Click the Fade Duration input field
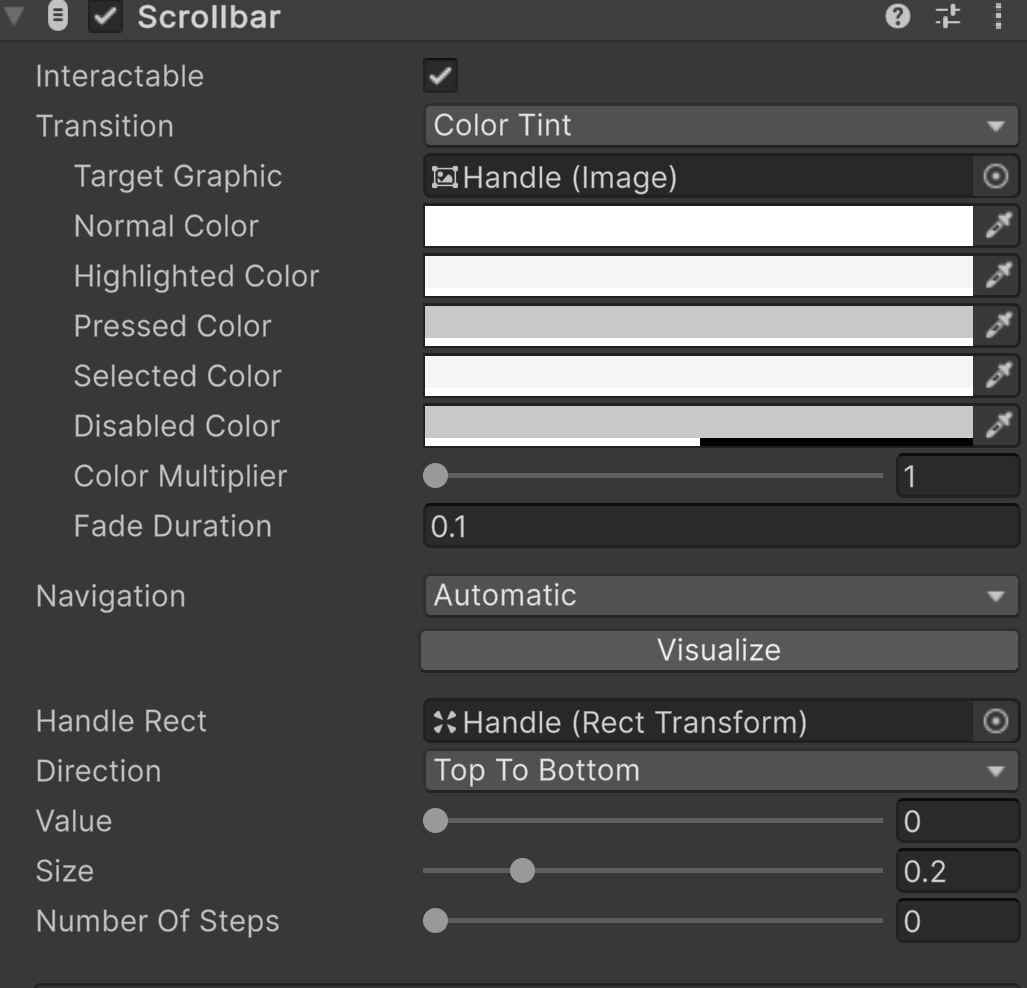 (x=721, y=525)
